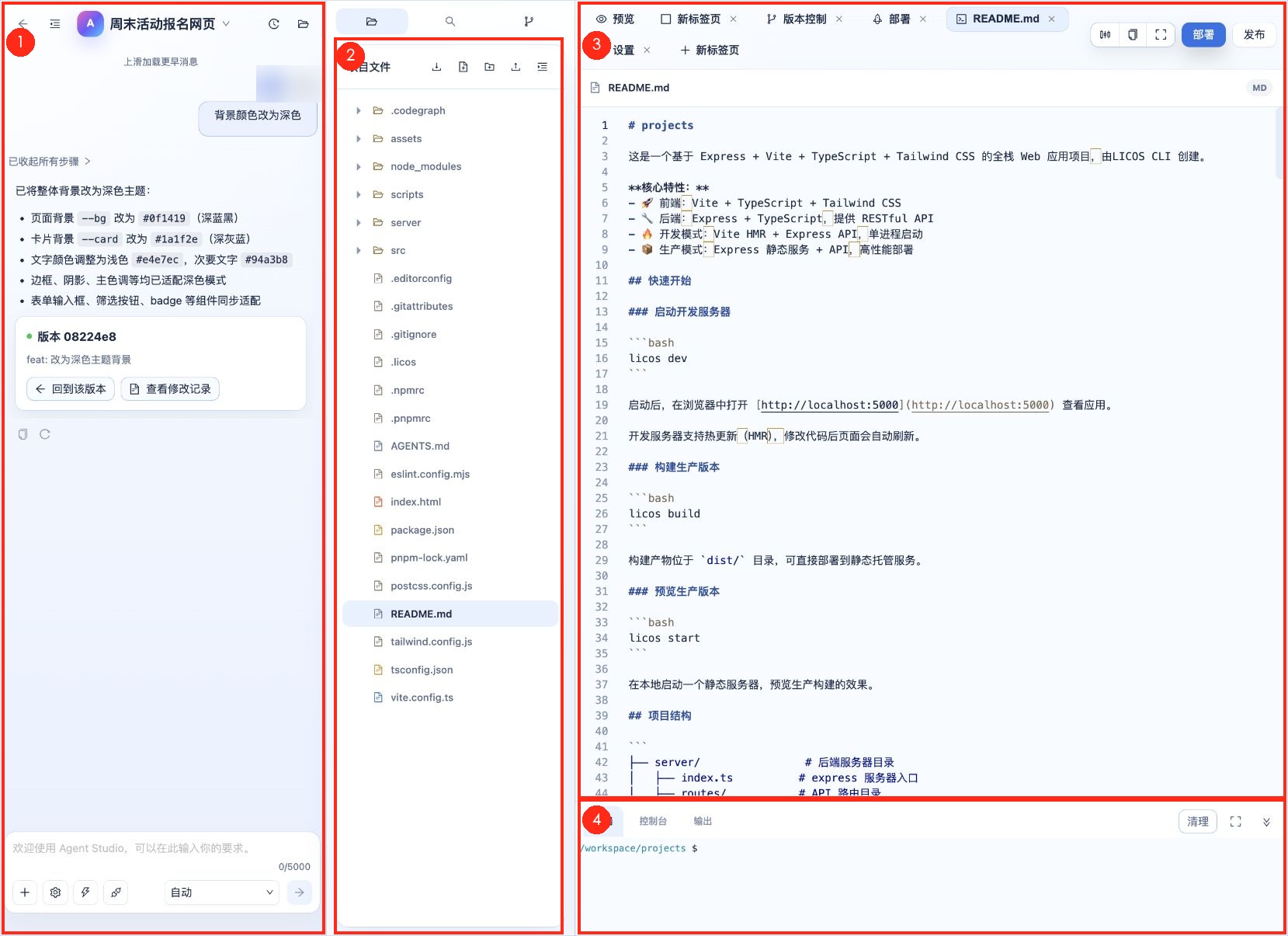Switch to the 输出 output tab
This screenshot has height=936, width=1288.
click(x=703, y=821)
